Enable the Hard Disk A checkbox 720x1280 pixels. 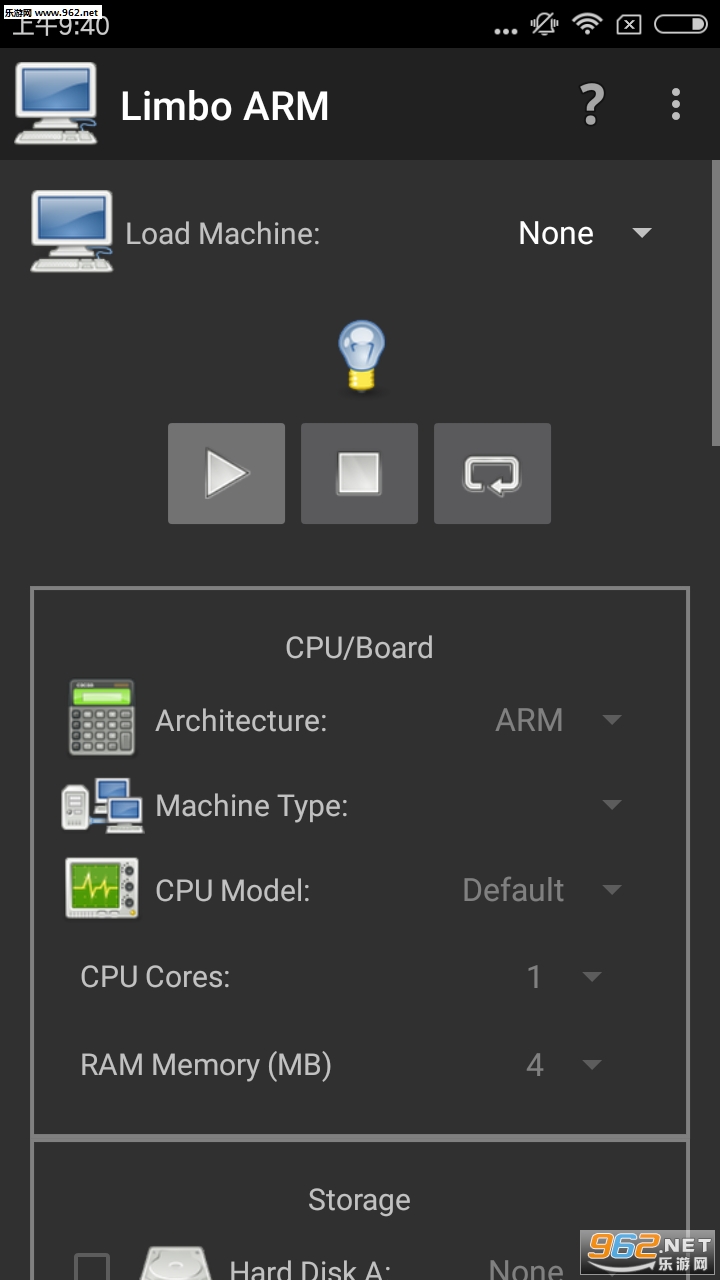92,1268
